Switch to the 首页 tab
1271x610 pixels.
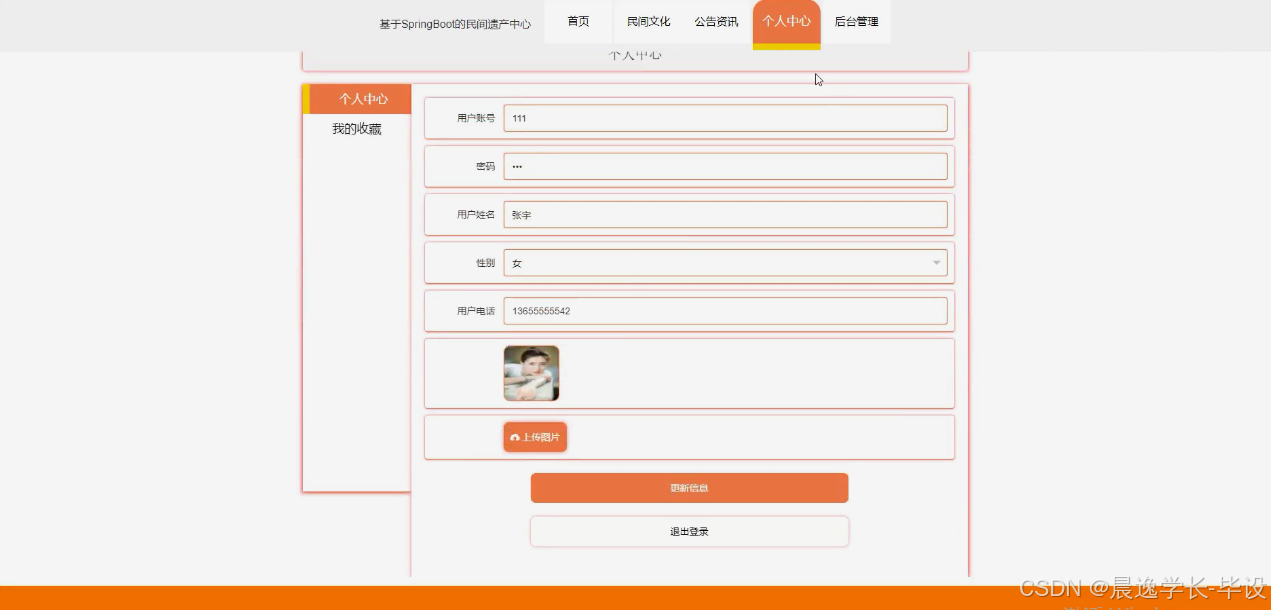click(577, 21)
